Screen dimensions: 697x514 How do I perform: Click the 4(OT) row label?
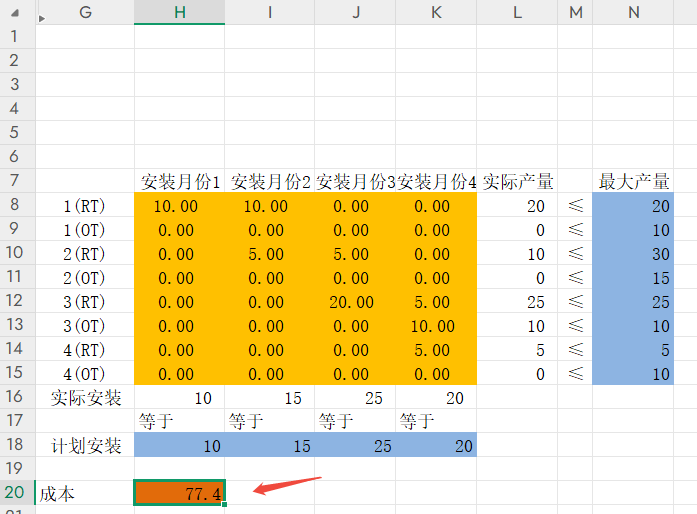coord(85,373)
